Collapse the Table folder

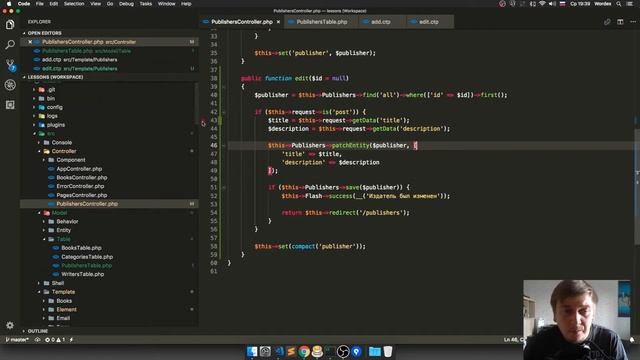pos(44,239)
